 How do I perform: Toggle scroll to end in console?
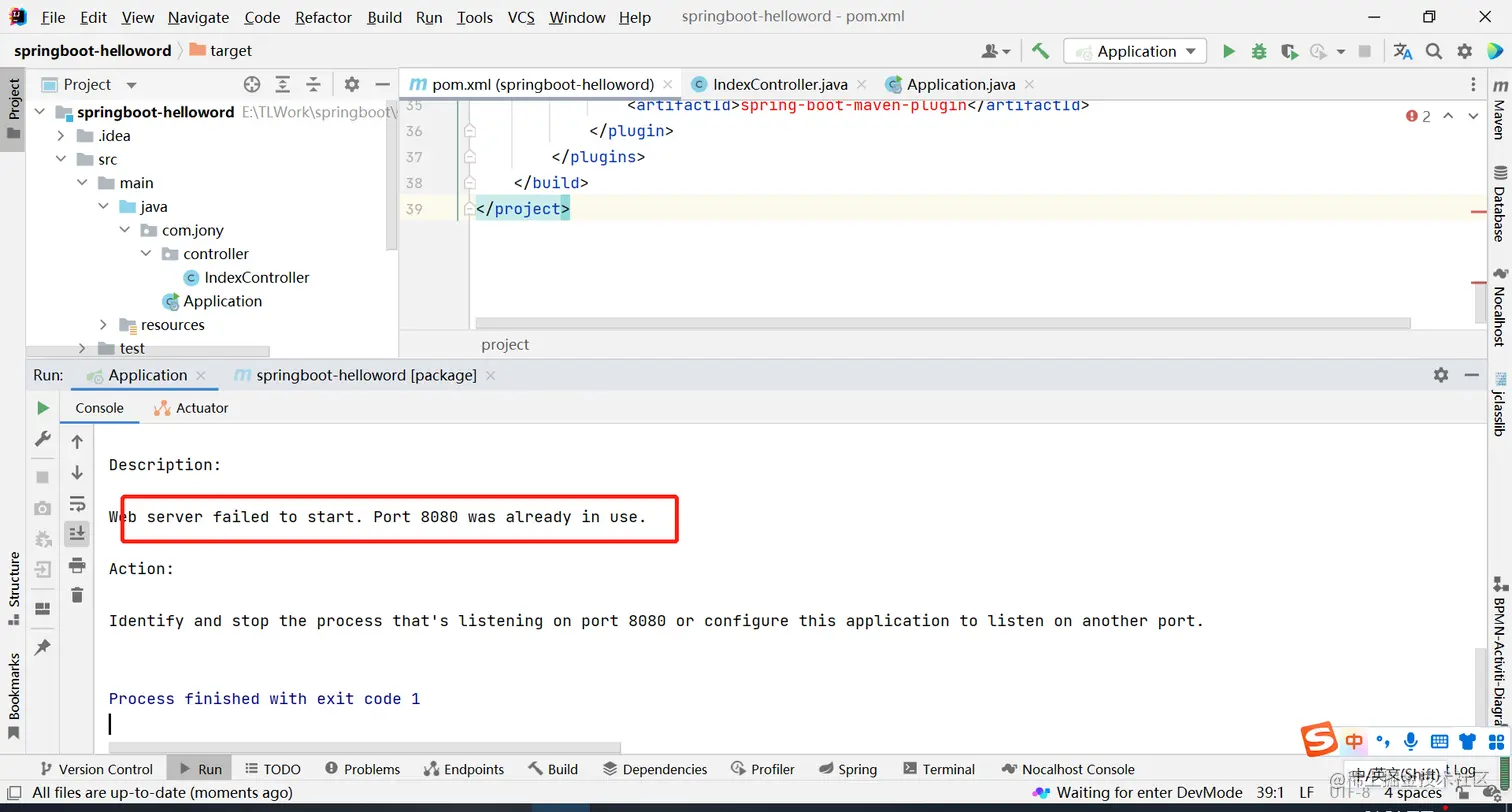coord(77,534)
